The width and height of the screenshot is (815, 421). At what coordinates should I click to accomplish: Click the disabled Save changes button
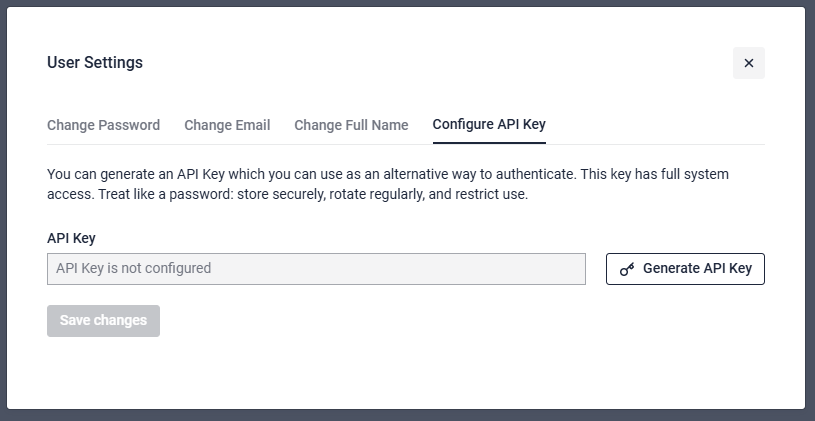103,321
